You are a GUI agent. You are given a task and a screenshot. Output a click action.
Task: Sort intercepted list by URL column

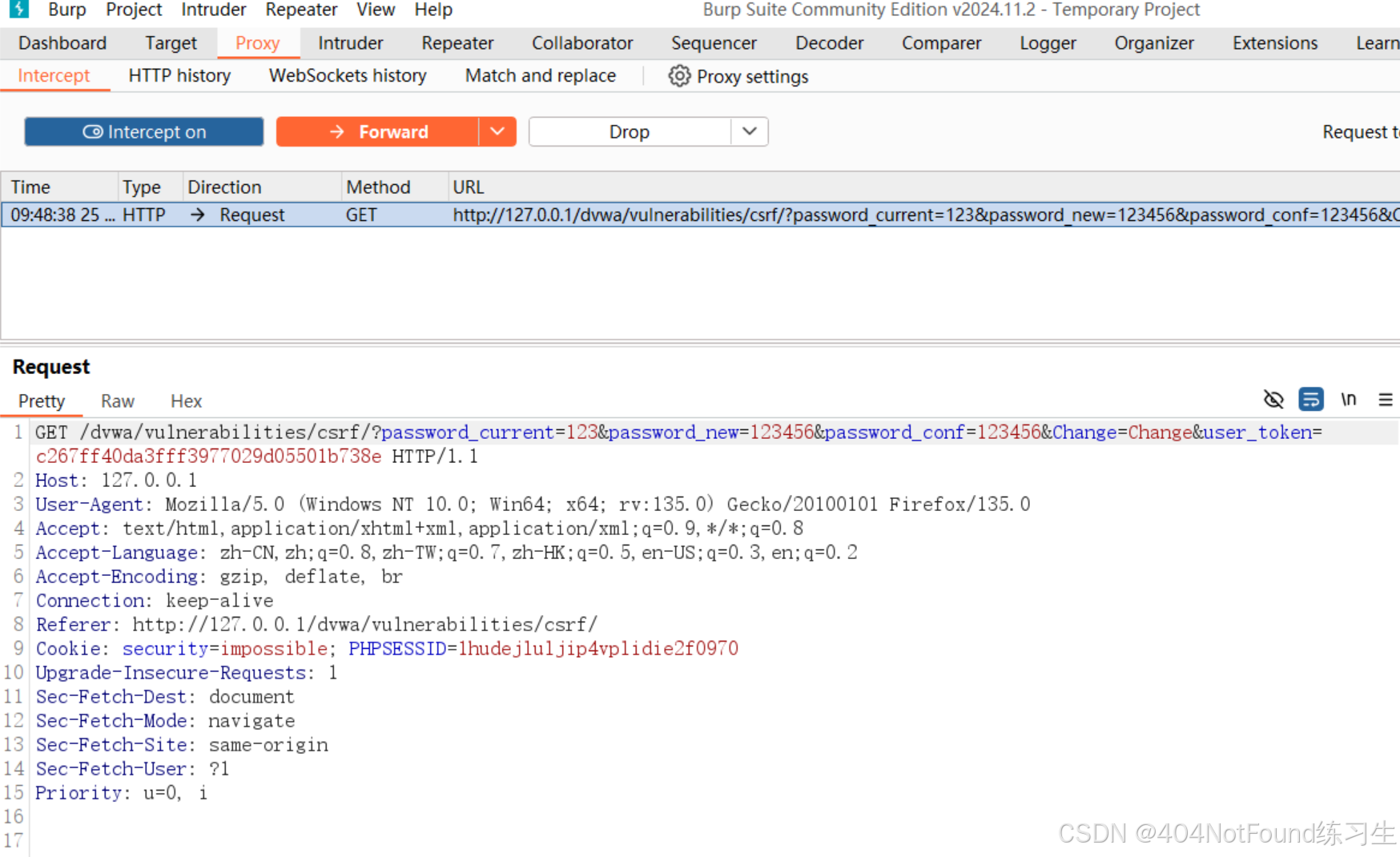pos(923,187)
